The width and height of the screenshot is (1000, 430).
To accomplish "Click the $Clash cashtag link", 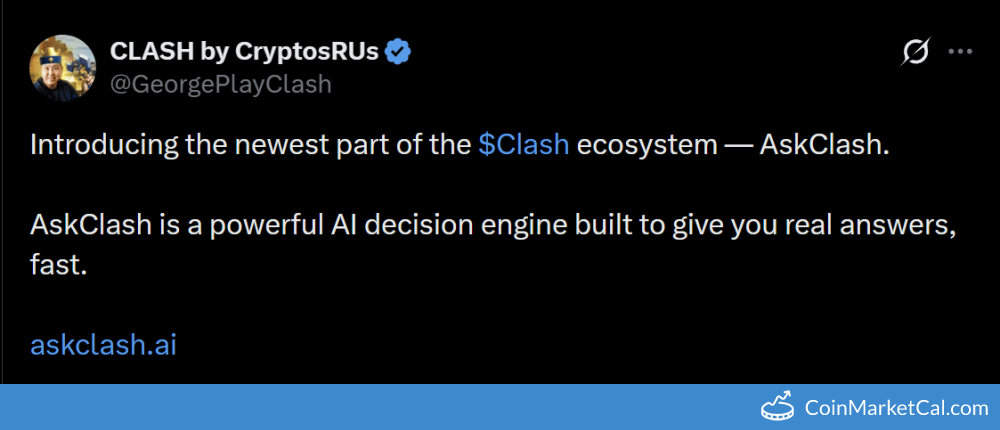I will click(524, 145).
